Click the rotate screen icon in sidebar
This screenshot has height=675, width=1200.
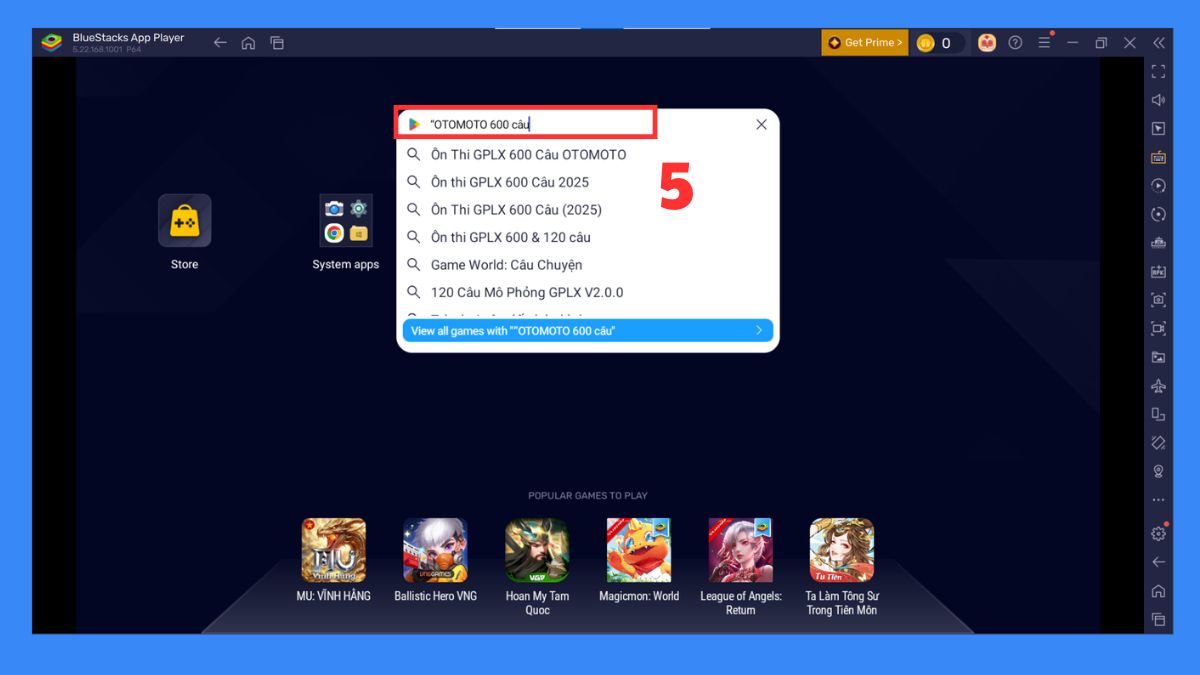[x=1158, y=414]
